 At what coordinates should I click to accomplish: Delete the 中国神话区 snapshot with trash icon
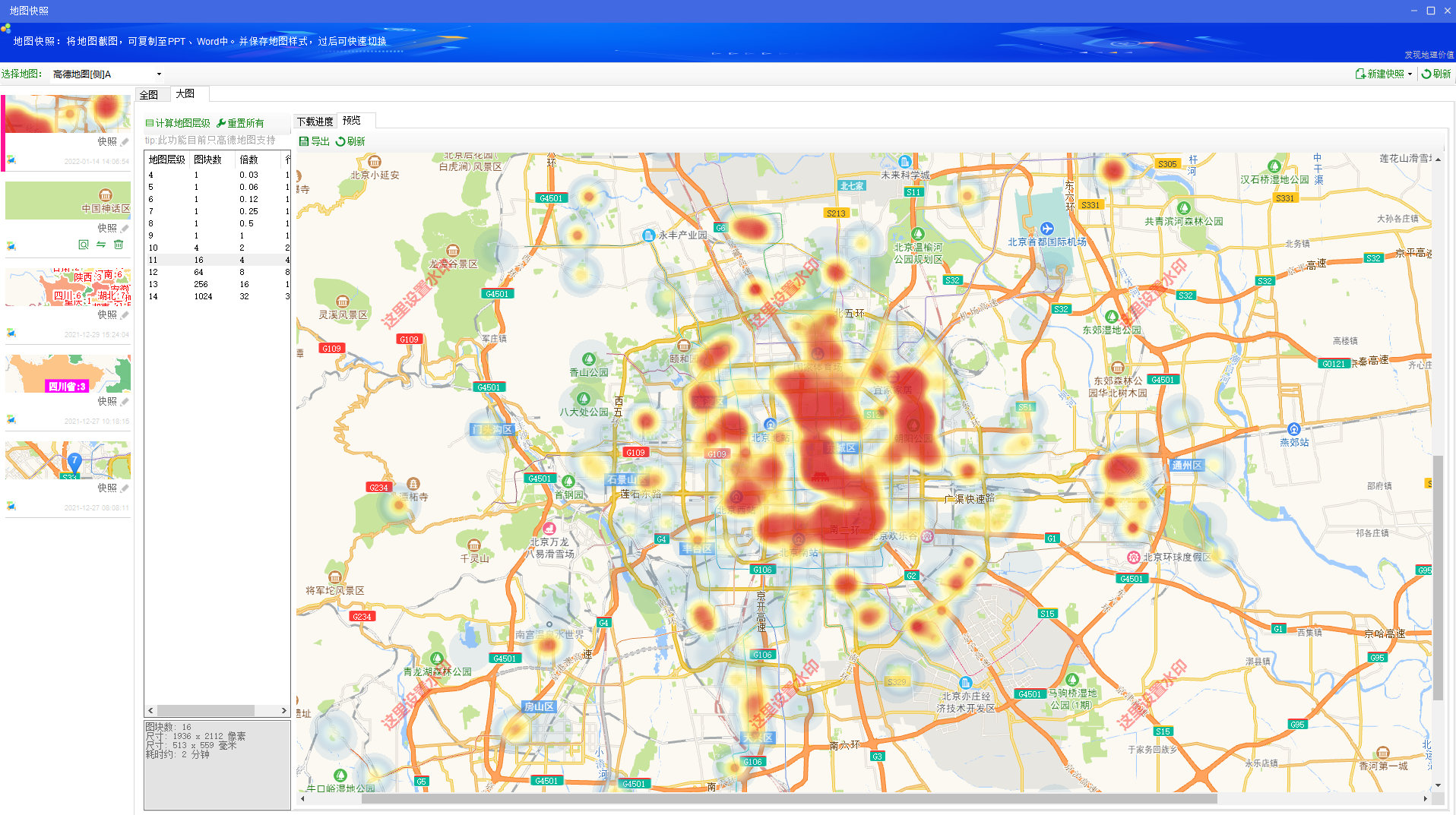point(119,245)
